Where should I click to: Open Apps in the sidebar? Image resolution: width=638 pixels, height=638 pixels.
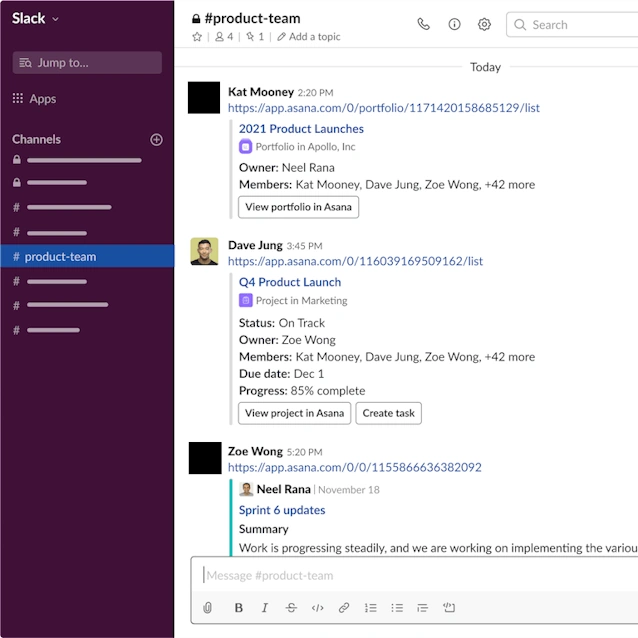click(x=34, y=99)
